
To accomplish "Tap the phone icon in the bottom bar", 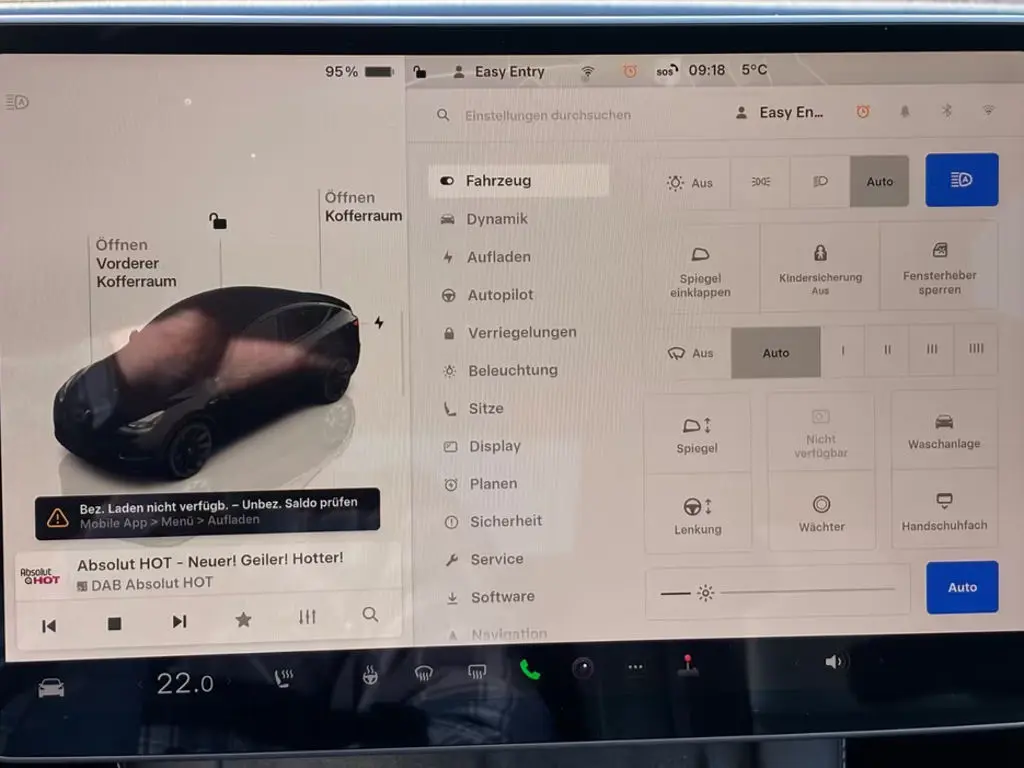I will [530, 669].
